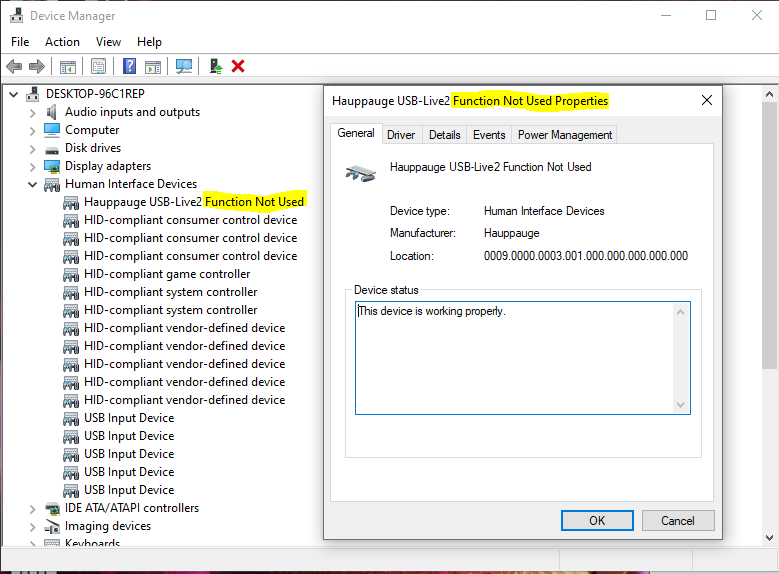
Task: Click main window scrollbar down arrow
Action: pos(770,537)
